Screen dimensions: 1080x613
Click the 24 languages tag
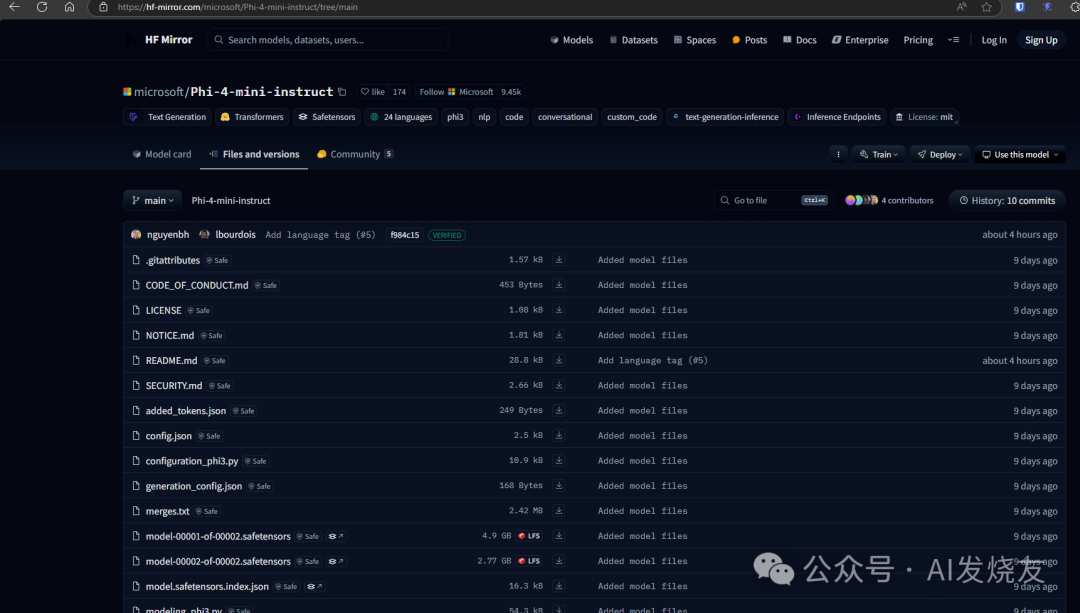click(402, 117)
